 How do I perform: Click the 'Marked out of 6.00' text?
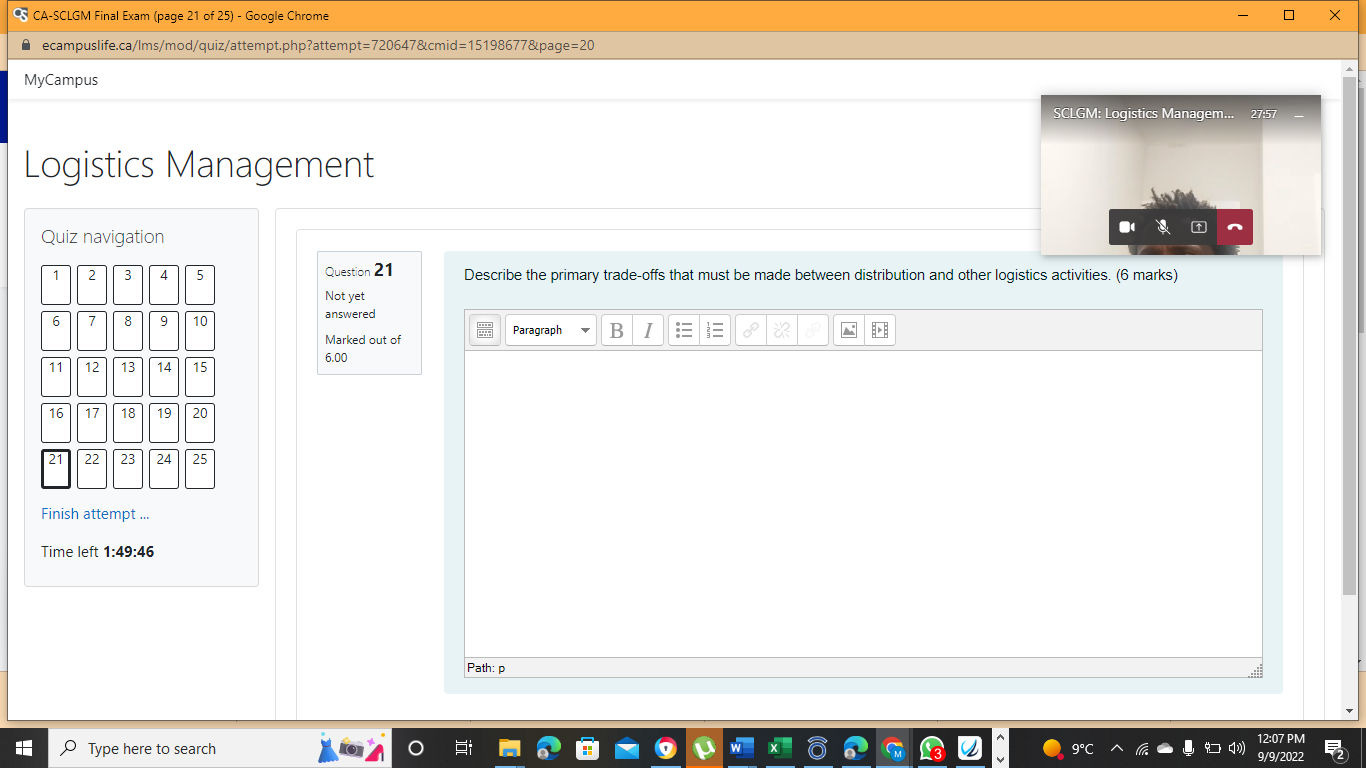click(x=363, y=349)
